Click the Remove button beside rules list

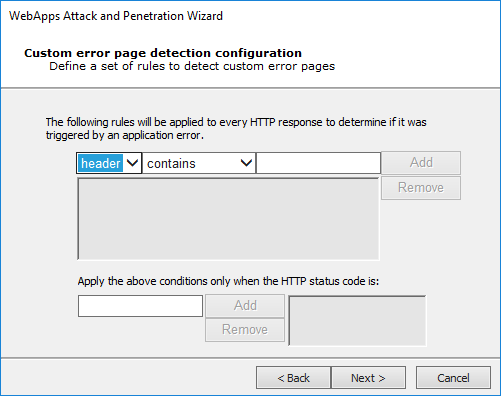click(421, 188)
